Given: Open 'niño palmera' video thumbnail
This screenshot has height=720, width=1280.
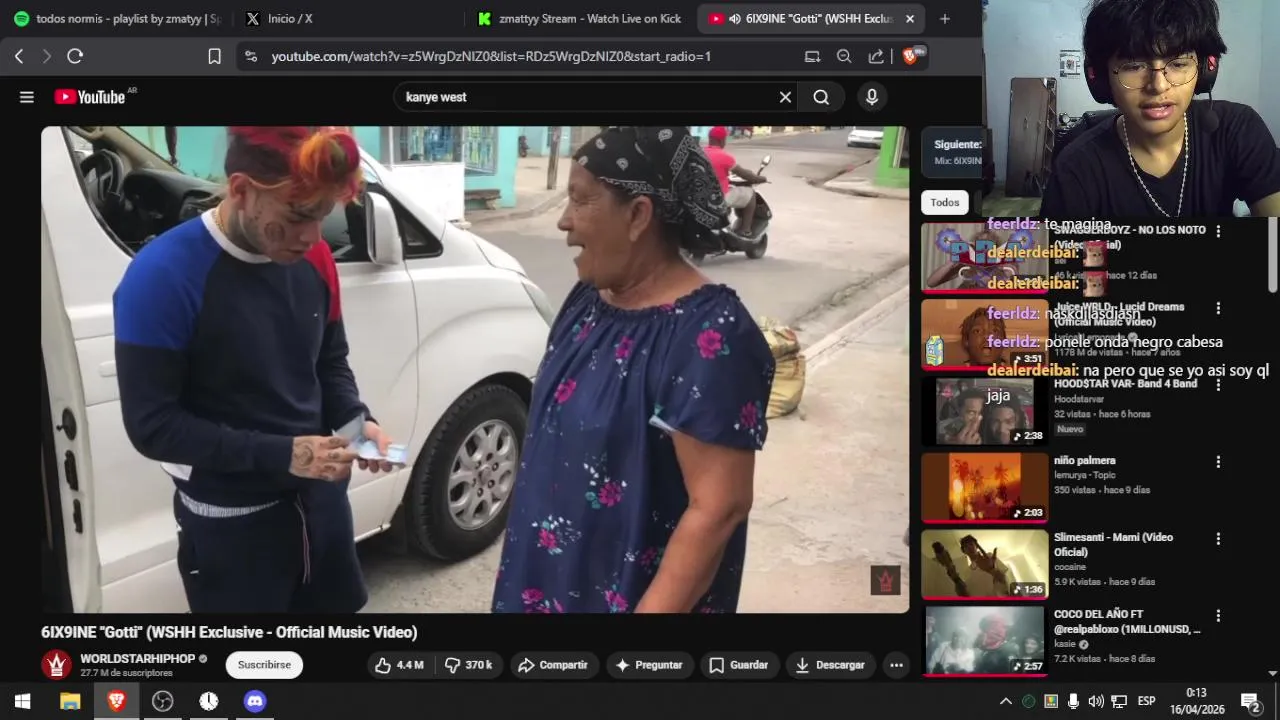Looking at the screenshot, I should [984, 487].
